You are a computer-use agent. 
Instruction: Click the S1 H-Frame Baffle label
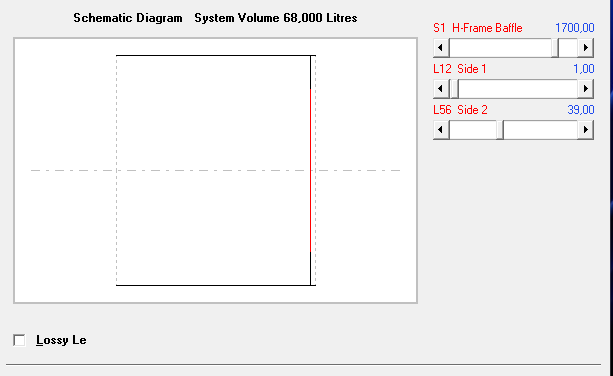click(x=478, y=28)
